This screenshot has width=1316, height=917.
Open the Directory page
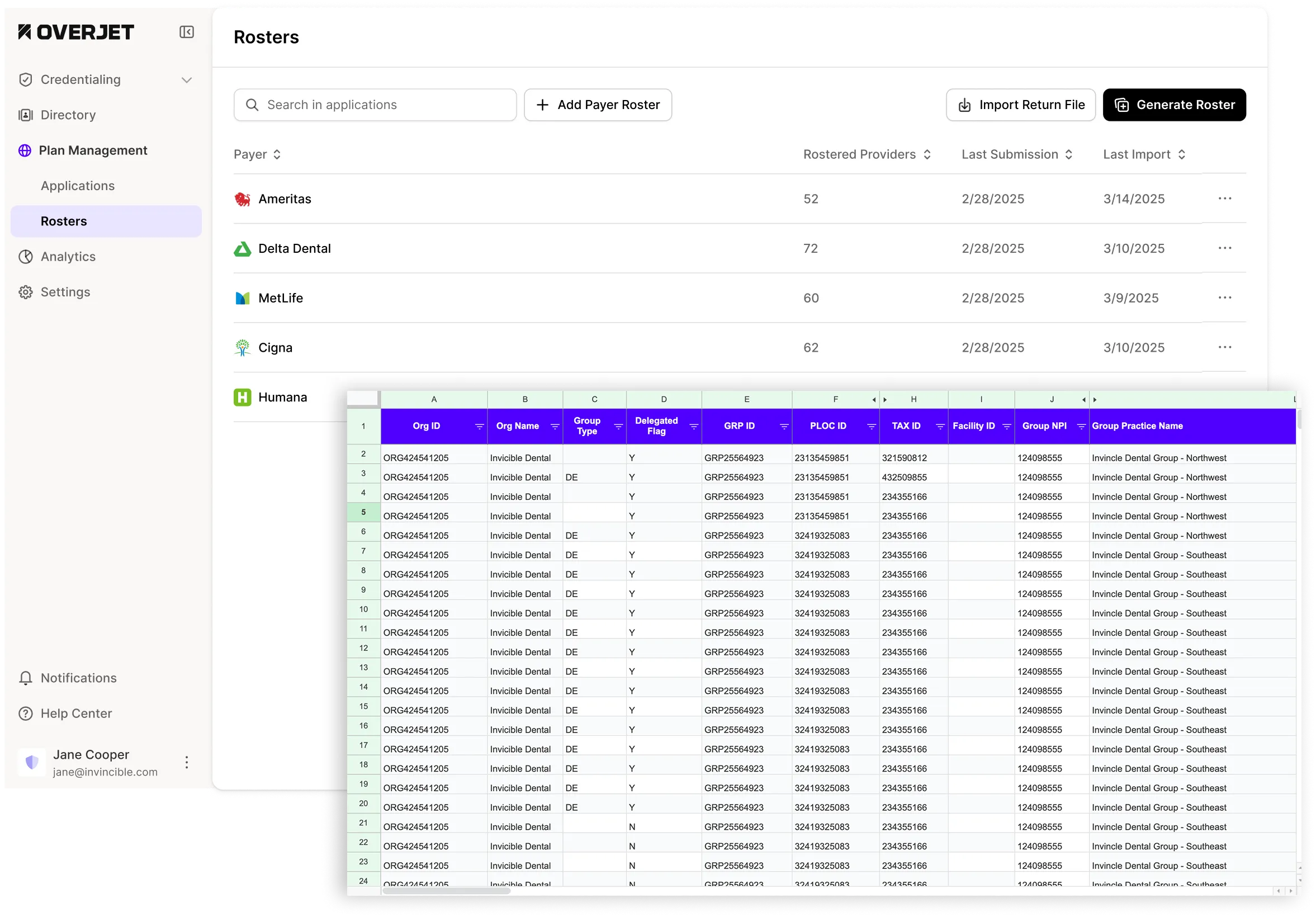click(x=68, y=115)
